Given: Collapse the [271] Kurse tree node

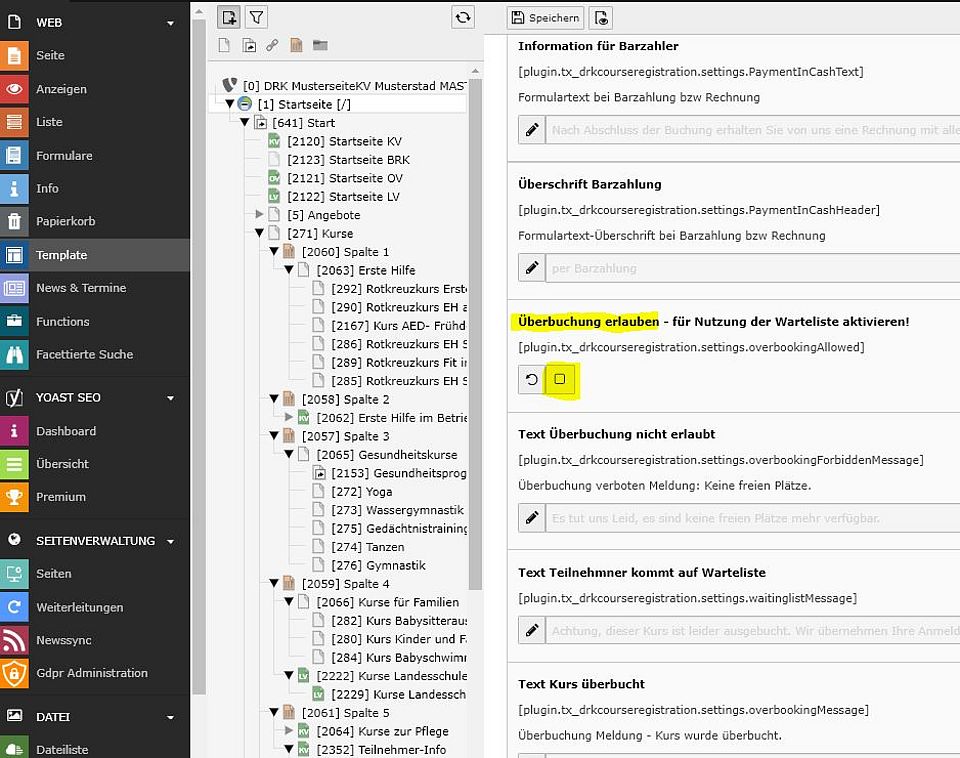Looking at the screenshot, I should [x=260, y=234].
